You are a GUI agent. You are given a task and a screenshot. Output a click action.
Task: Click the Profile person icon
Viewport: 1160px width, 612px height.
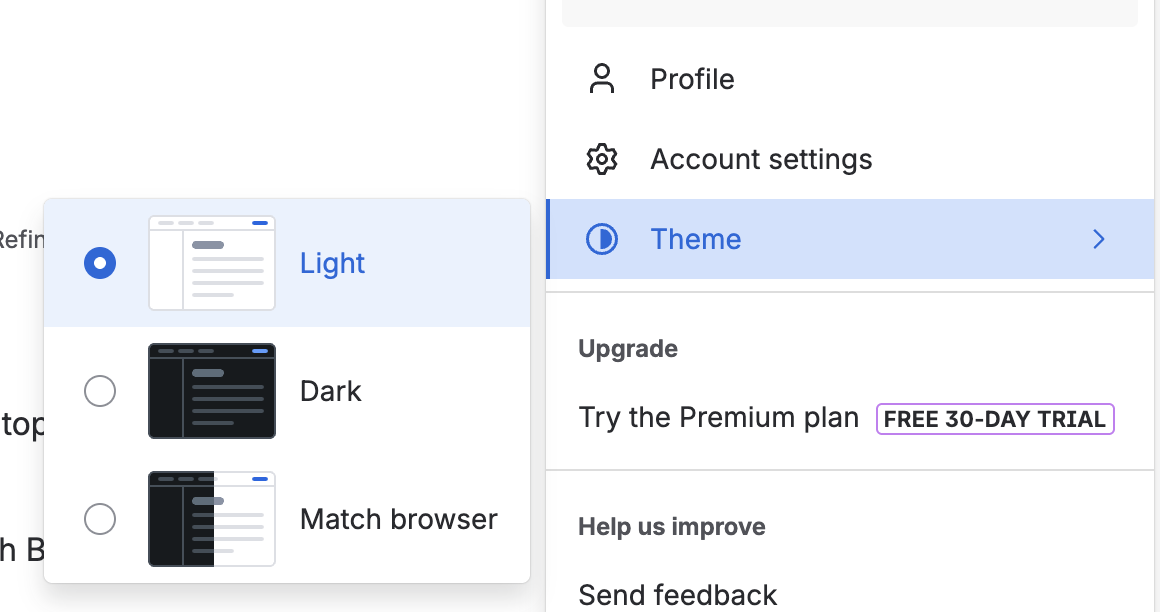(x=602, y=79)
